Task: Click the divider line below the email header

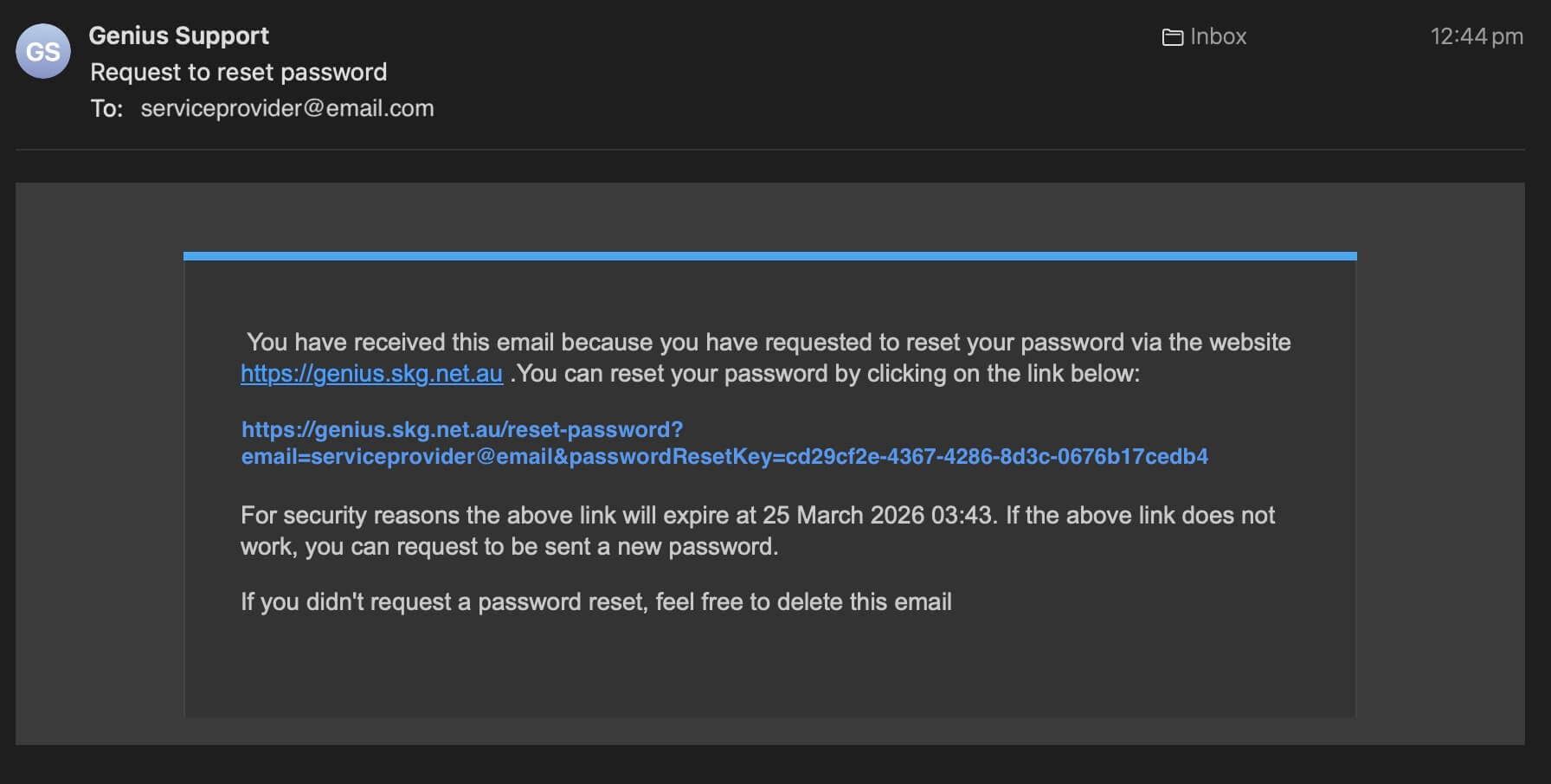Action: [x=769, y=150]
